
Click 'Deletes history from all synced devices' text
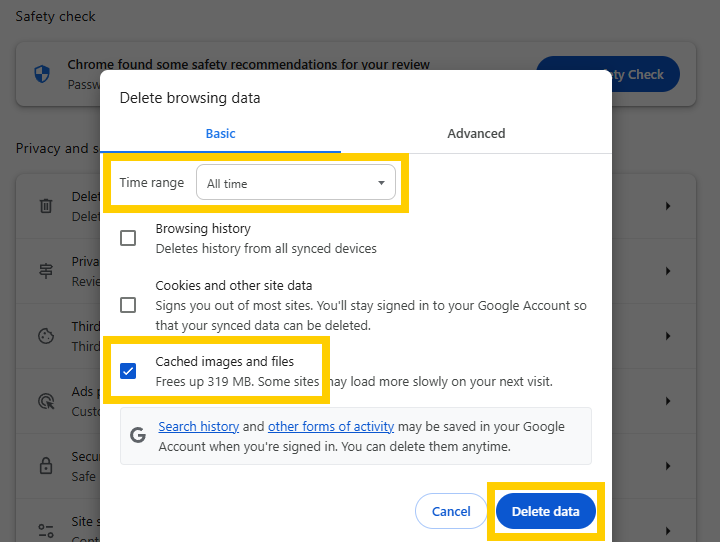[x=266, y=248]
